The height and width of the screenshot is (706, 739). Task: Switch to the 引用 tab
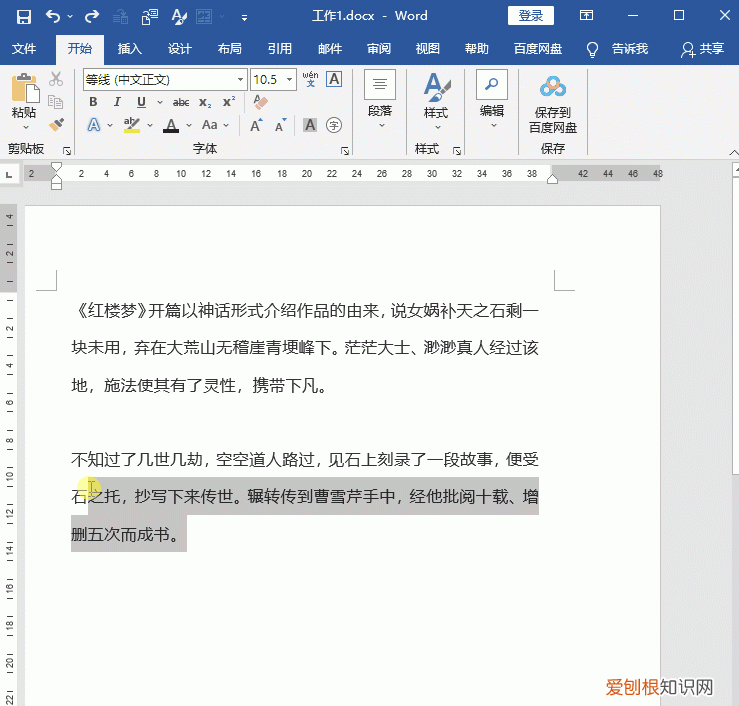279,49
